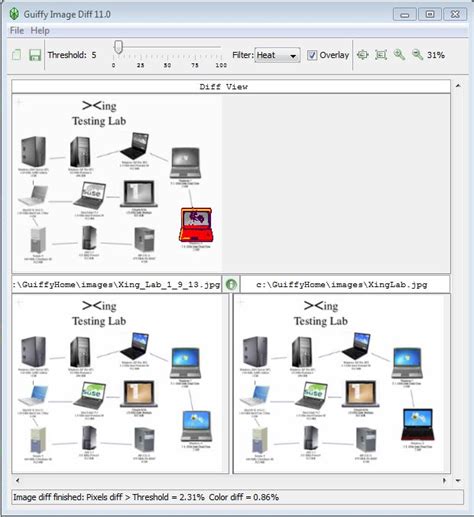Open the Filter dropdown showing Heat
The width and height of the screenshot is (474, 517).
(x=277, y=55)
